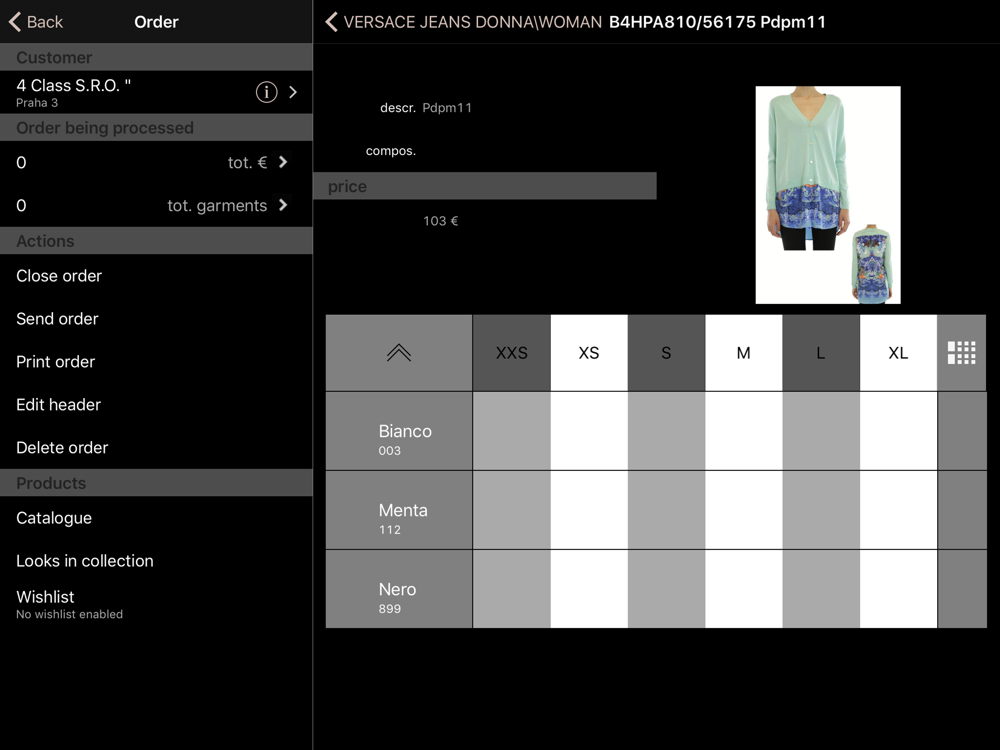
Task: Tap the customer info circle icon
Action: click(267, 92)
